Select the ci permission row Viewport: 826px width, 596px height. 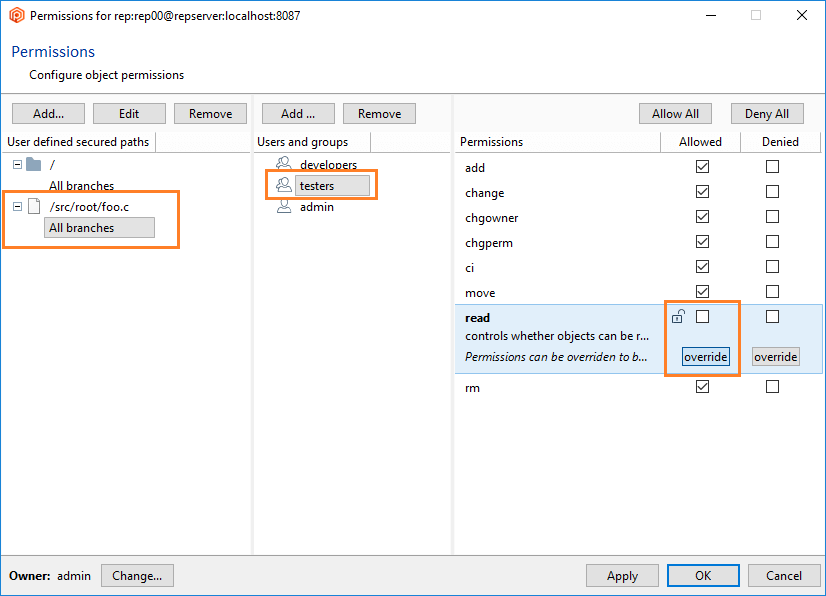coord(638,268)
